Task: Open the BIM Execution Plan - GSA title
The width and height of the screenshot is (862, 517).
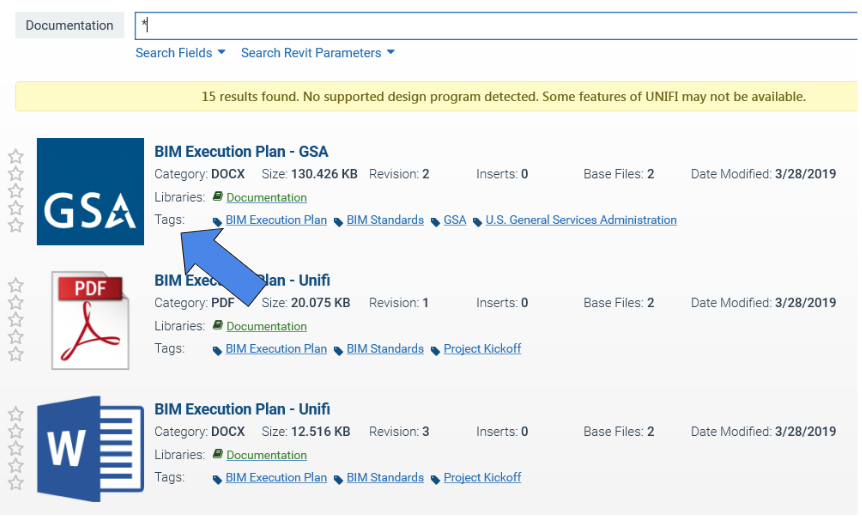Action: click(241, 152)
